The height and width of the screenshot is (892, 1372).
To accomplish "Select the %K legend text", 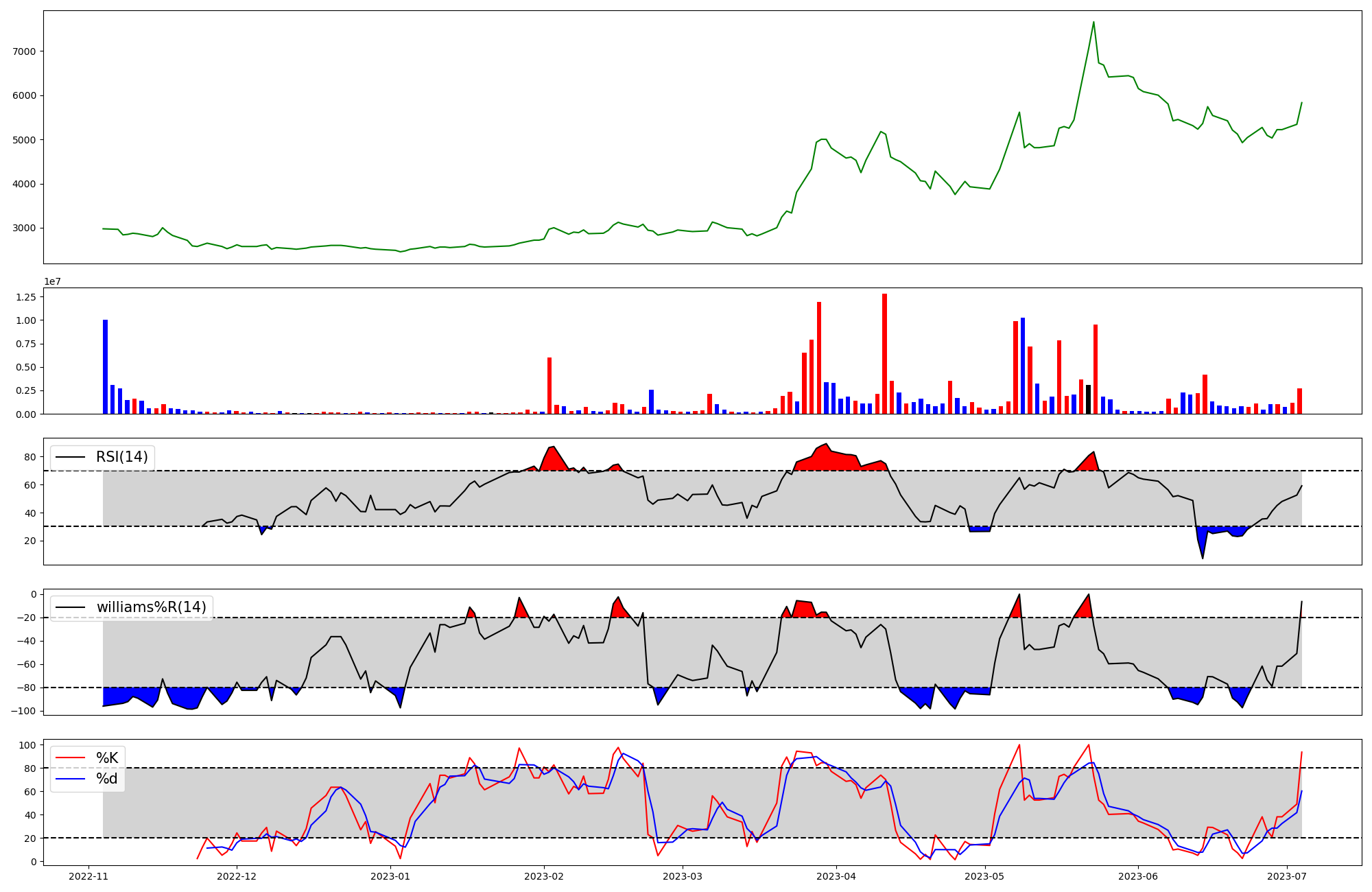I will 107,758.
